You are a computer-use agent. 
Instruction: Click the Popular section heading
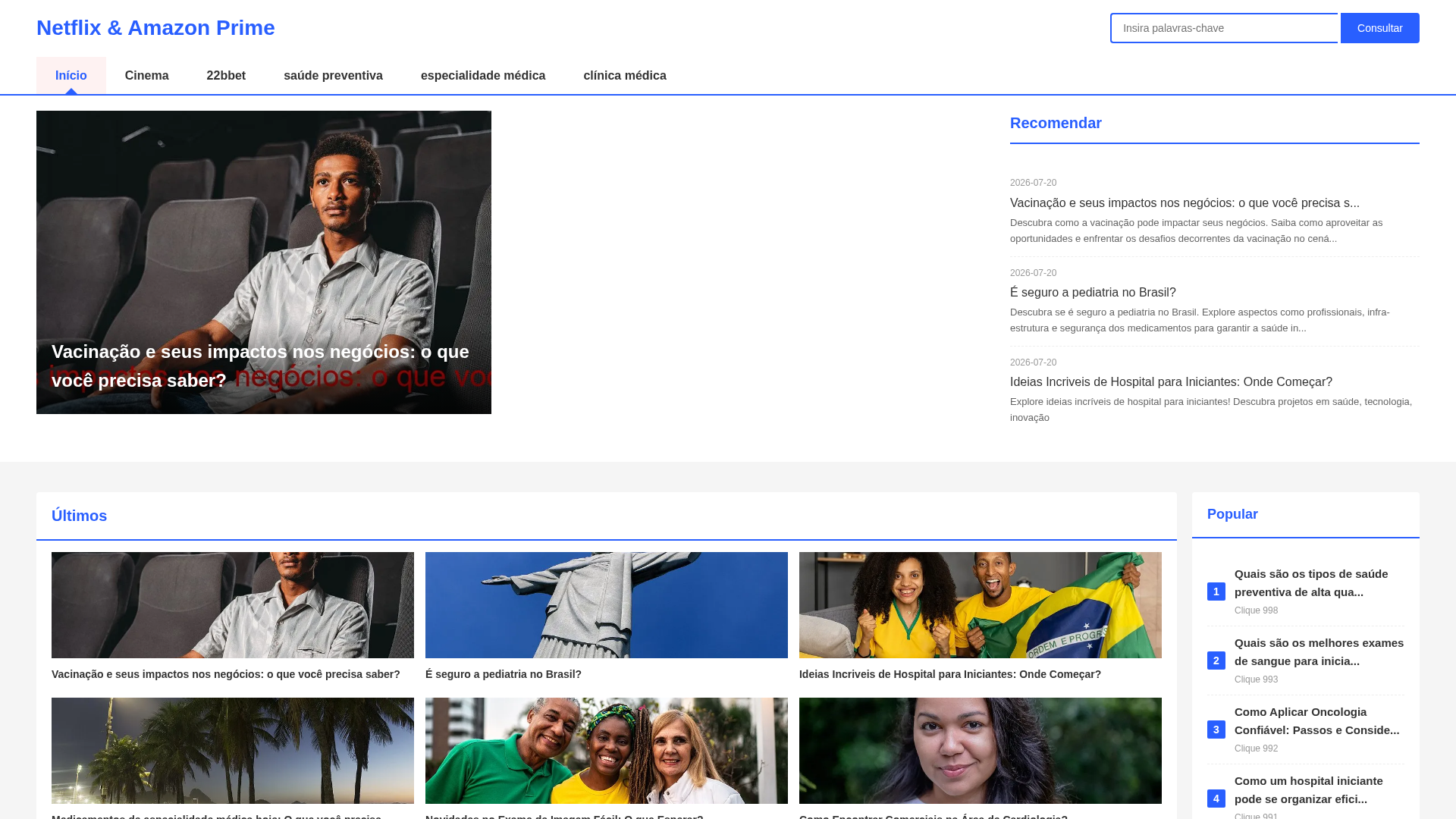[x=1232, y=514]
